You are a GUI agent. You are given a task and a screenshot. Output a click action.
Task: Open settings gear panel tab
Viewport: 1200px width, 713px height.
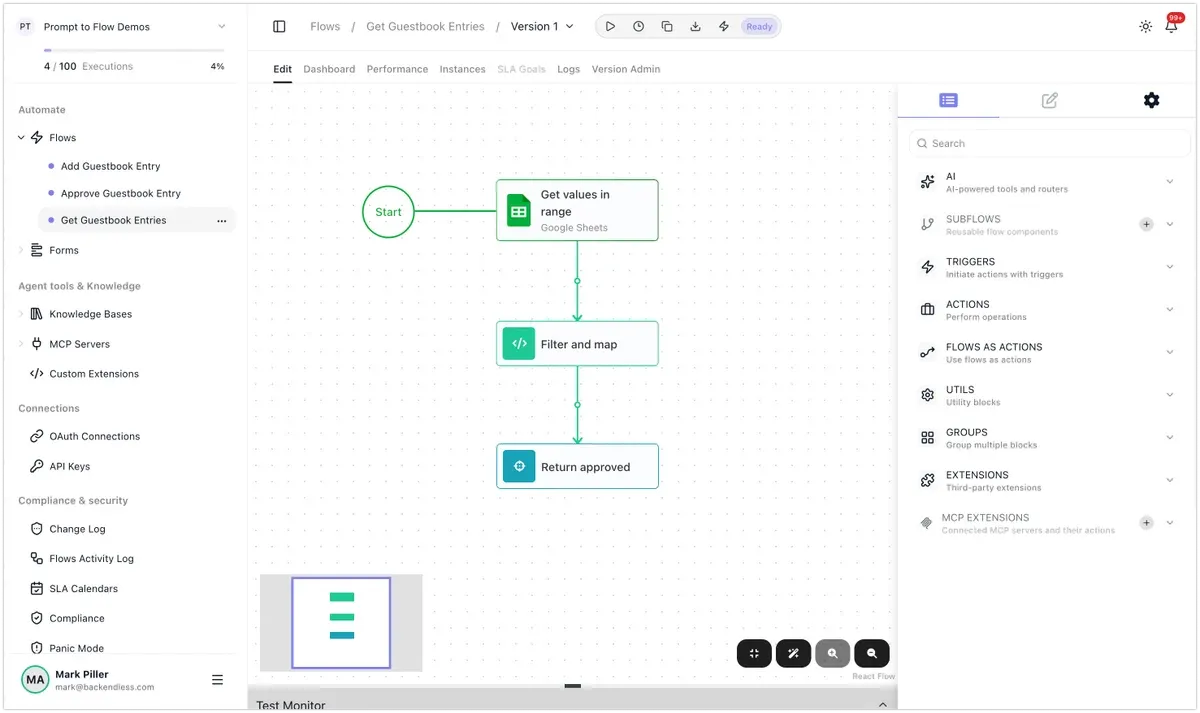pos(1151,100)
